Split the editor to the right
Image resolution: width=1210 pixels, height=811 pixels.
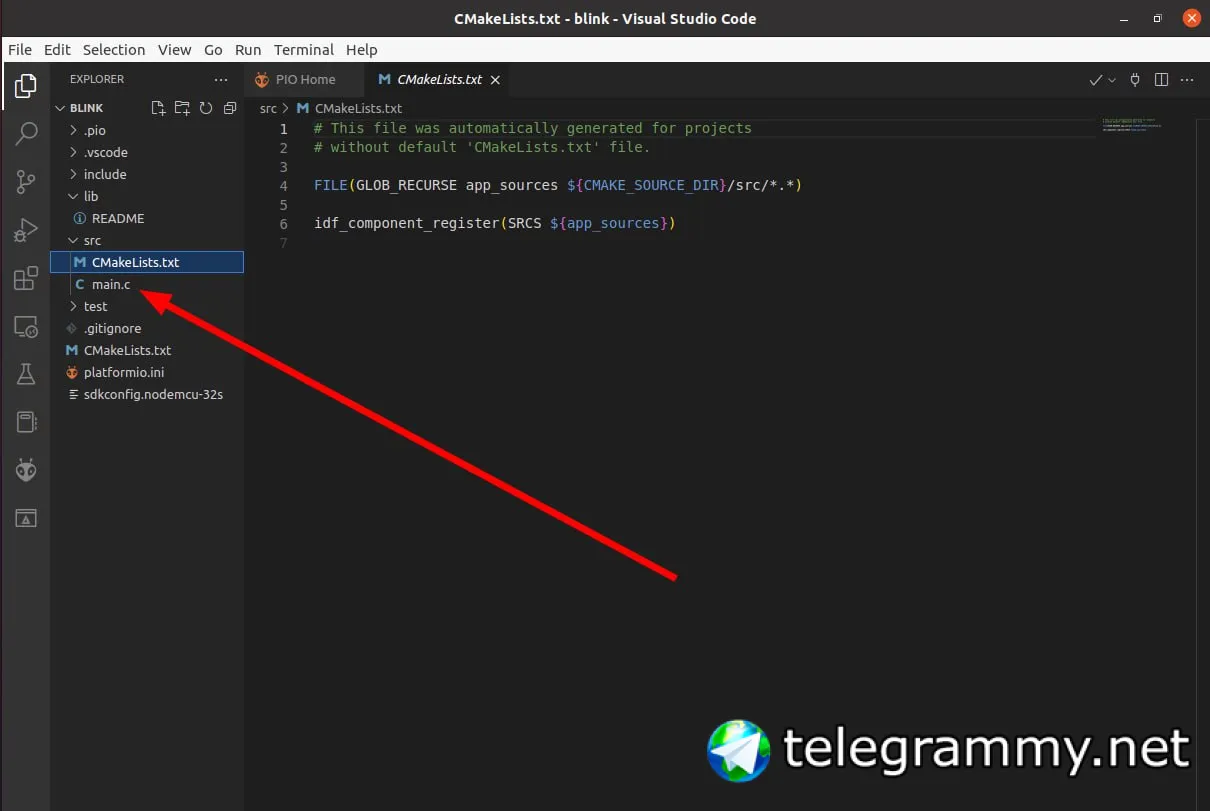[x=1162, y=80]
